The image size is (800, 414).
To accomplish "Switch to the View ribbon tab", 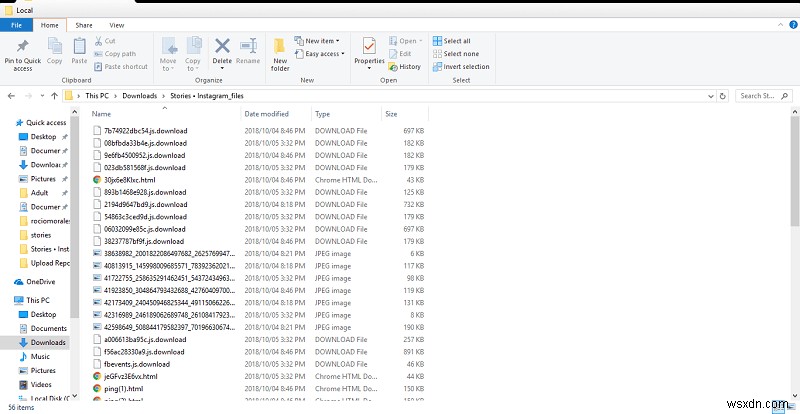I will tap(117, 25).
